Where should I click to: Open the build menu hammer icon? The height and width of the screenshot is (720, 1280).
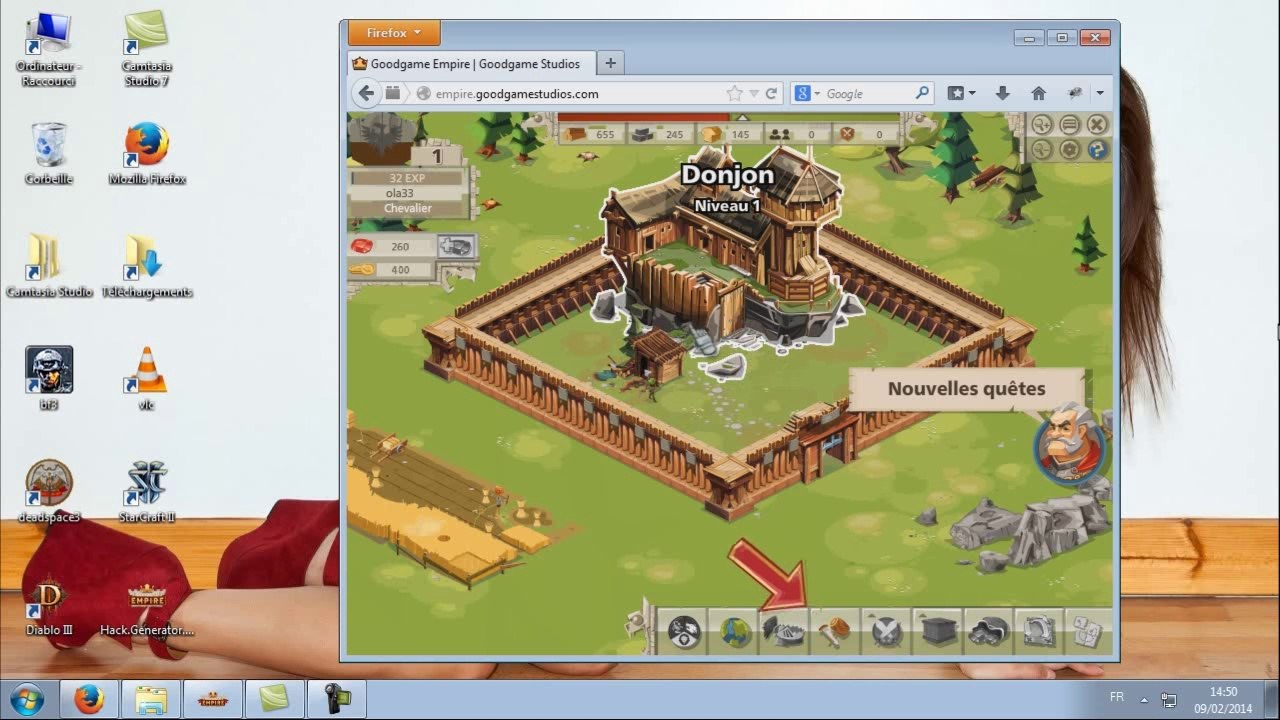[836, 632]
